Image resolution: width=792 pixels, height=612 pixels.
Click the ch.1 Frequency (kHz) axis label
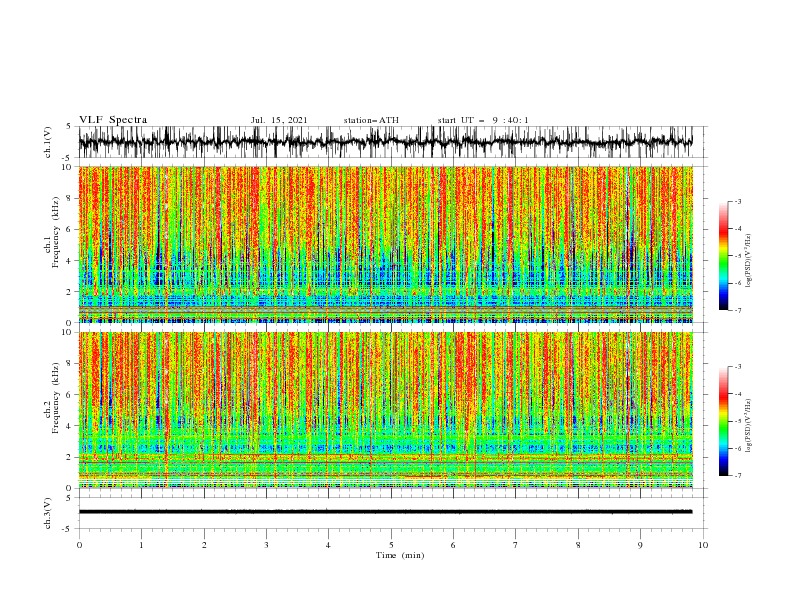(x=52, y=233)
